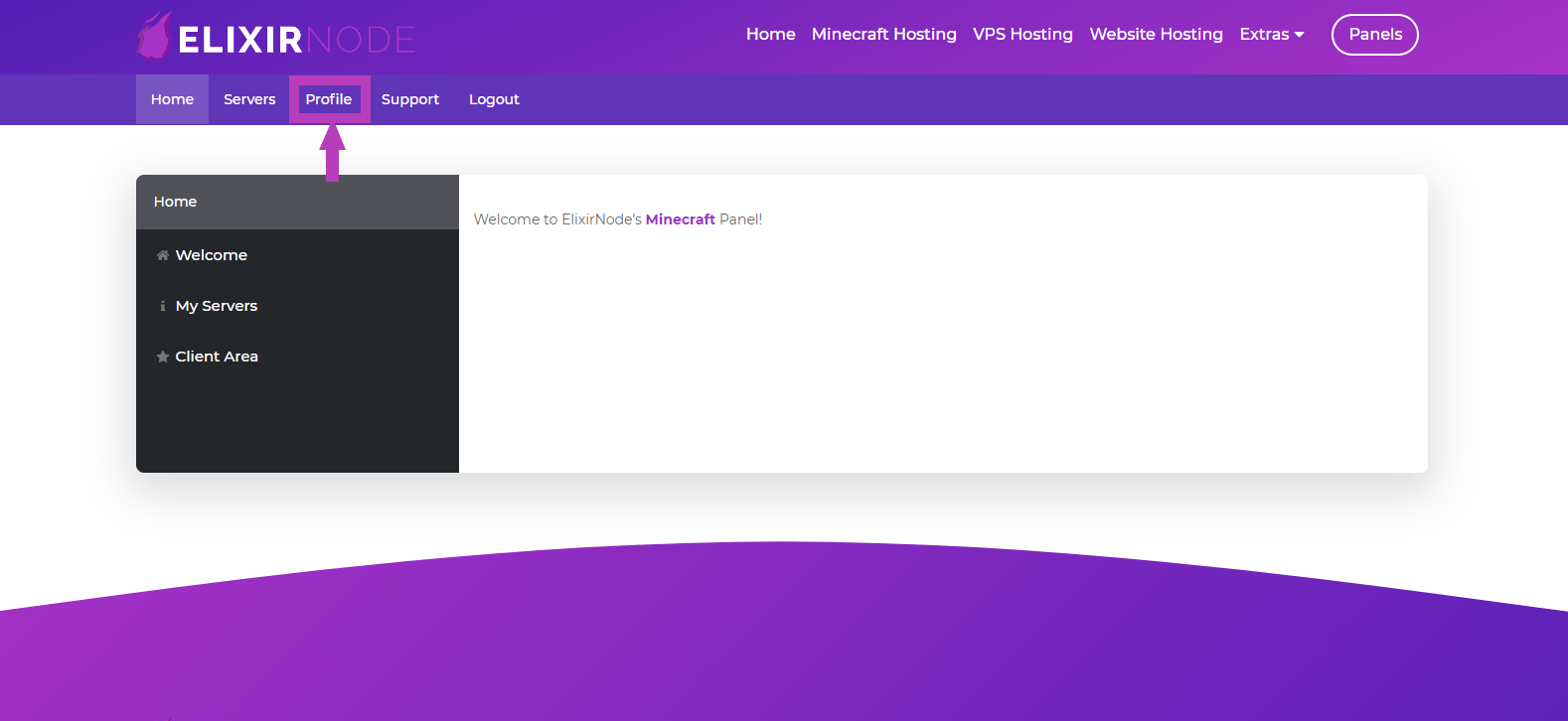The height and width of the screenshot is (721, 1568).
Task: Click the Home sidebar header
Action: coord(297,202)
